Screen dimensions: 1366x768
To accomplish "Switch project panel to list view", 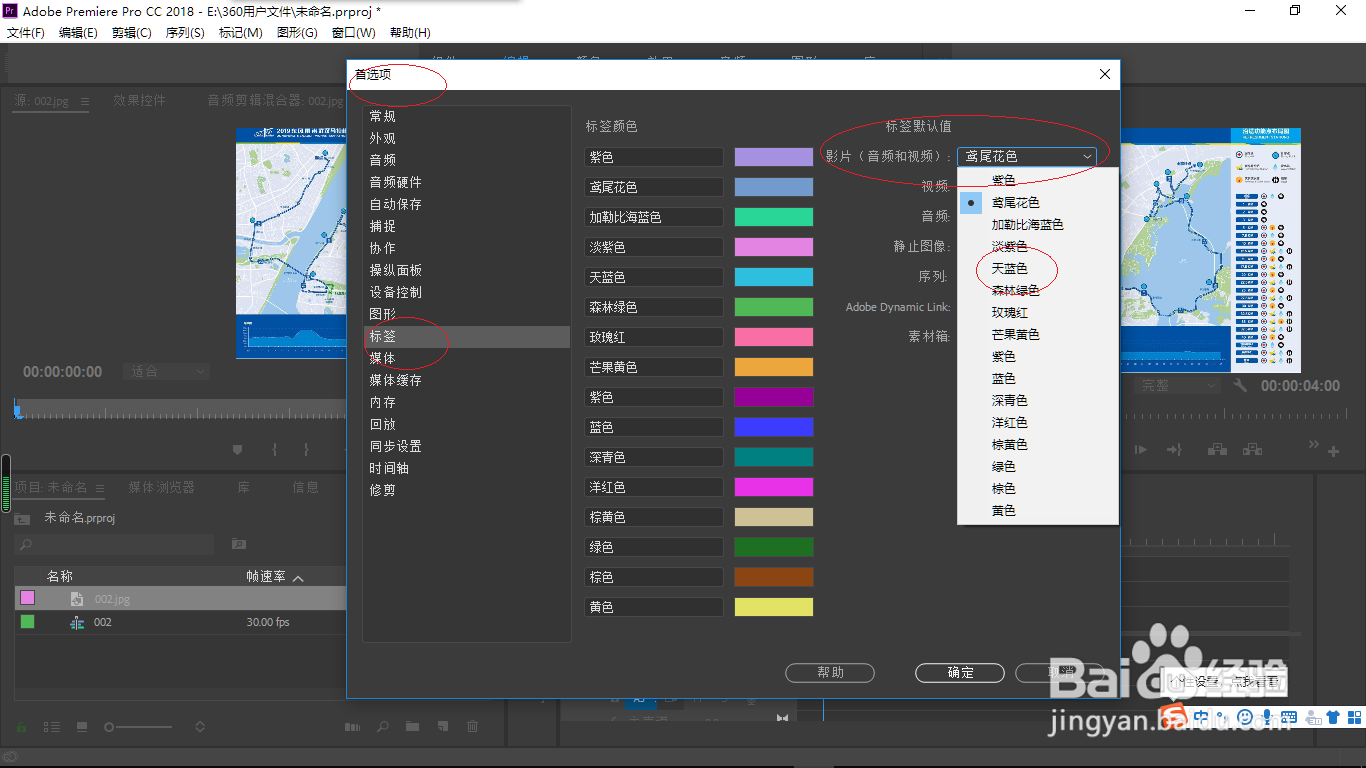I will point(53,727).
